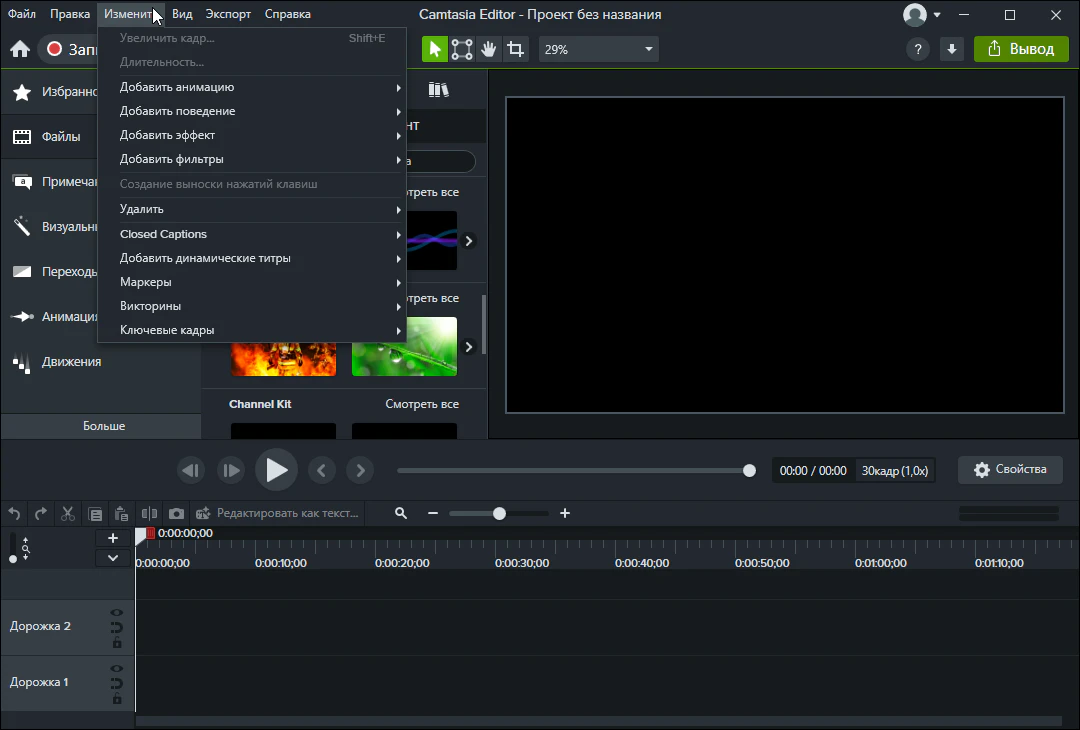Click the scissors cut icon
1080x730 pixels.
click(68, 513)
